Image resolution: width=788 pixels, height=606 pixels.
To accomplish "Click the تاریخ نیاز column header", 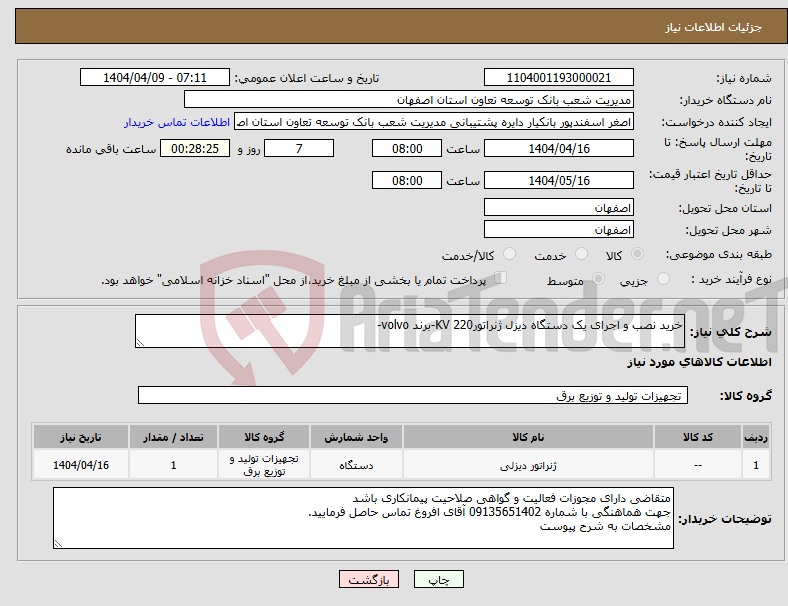I will click(81, 437).
